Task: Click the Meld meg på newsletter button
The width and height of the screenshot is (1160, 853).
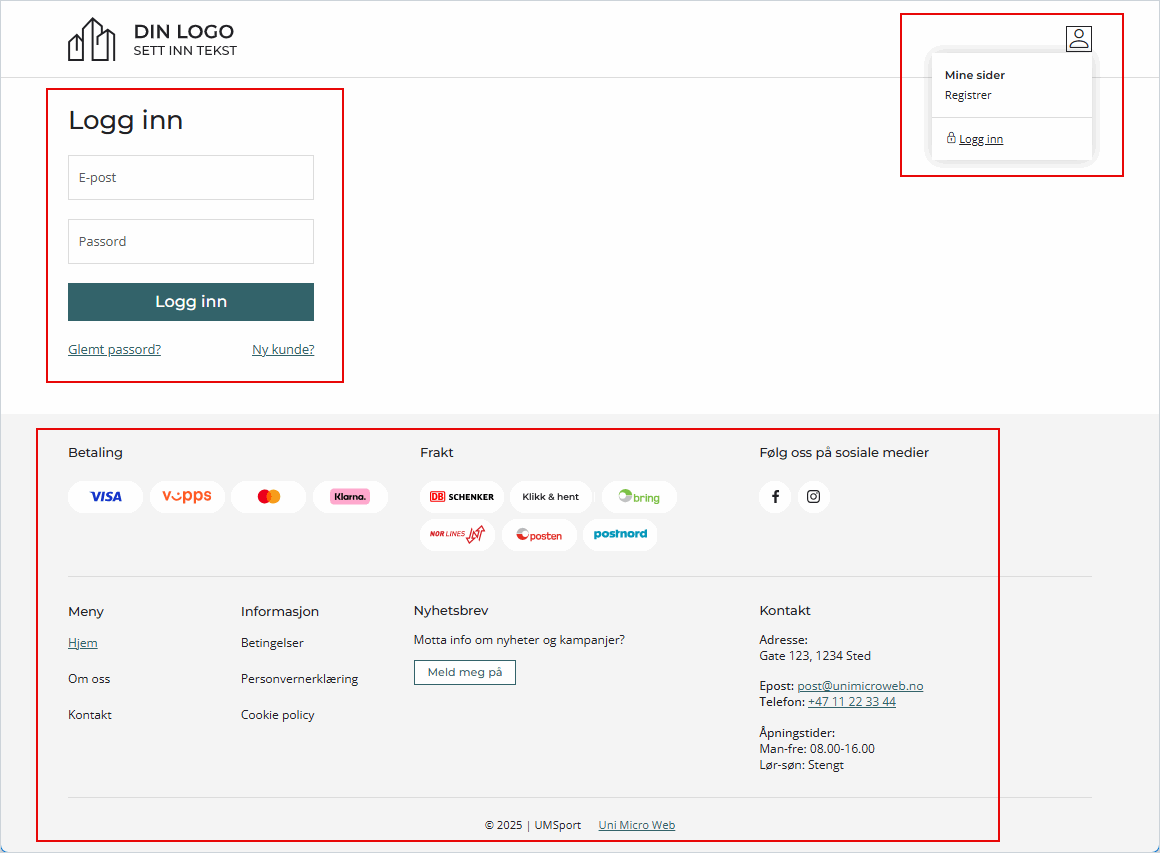Action: point(465,673)
